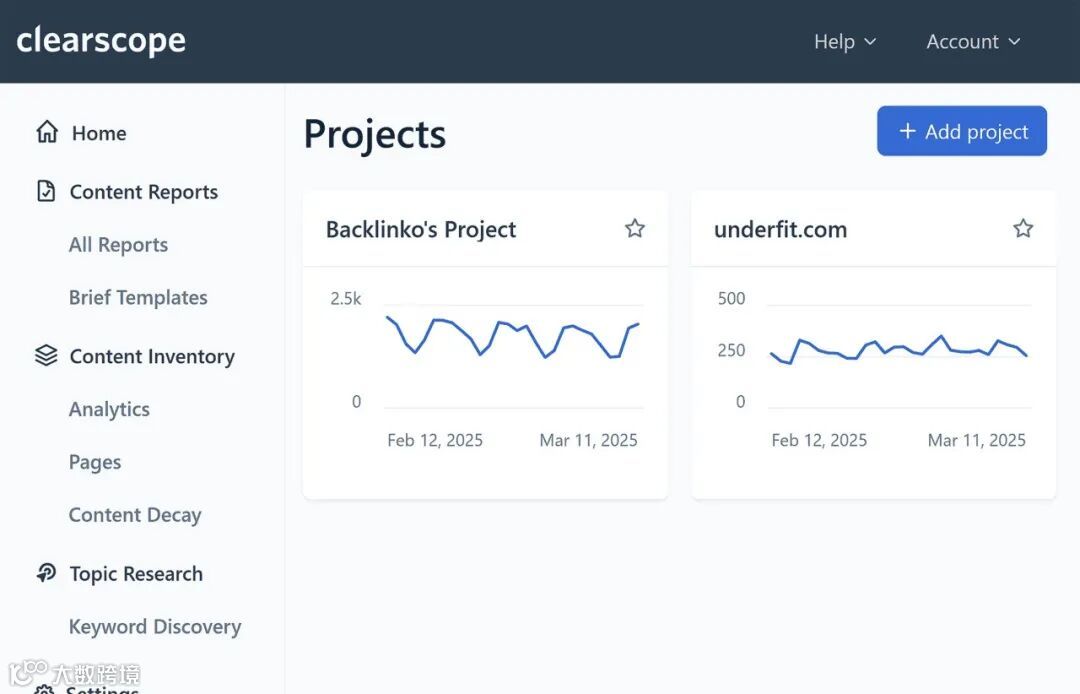Expand the Help dropdown menu
Screen dimensions: 1080x694
[844, 41]
